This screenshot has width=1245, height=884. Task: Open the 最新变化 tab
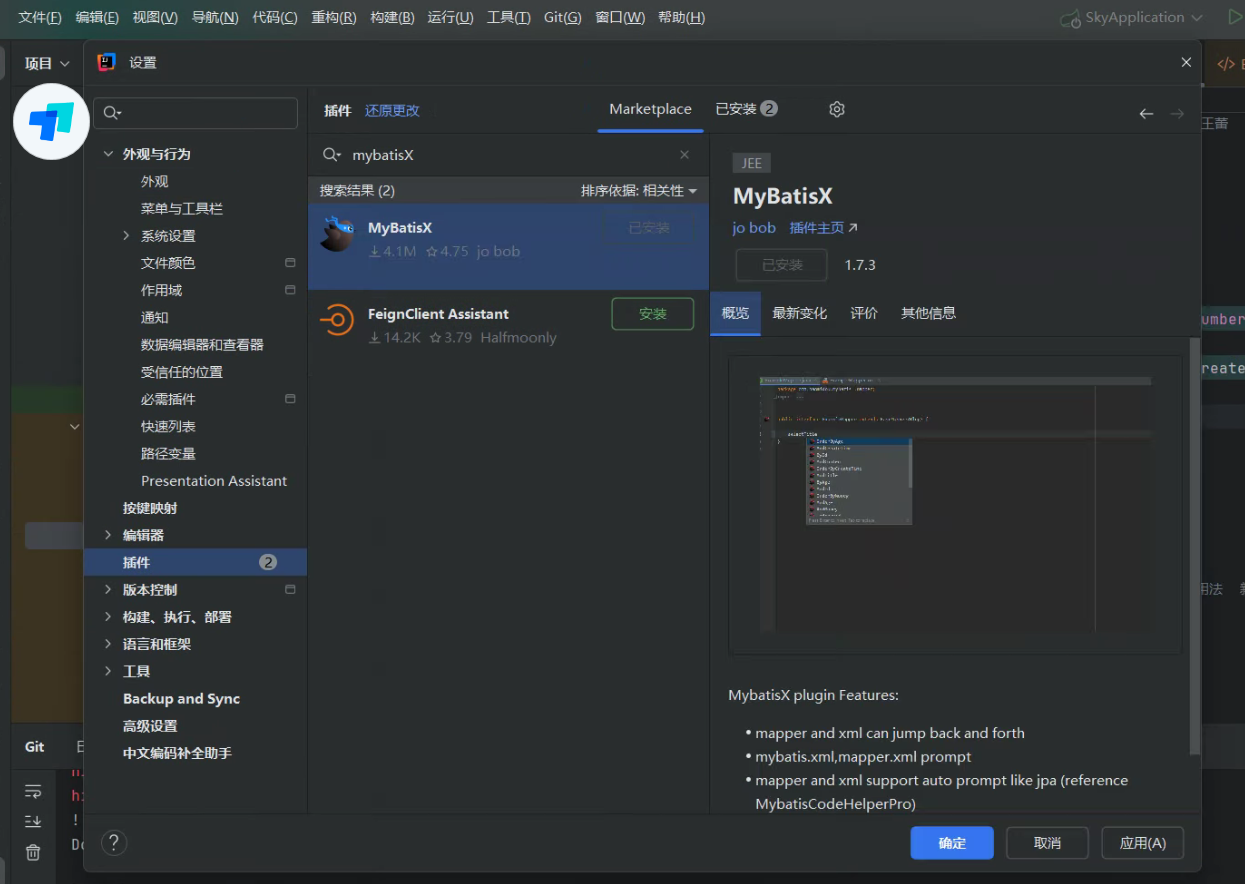pos(799,313)
